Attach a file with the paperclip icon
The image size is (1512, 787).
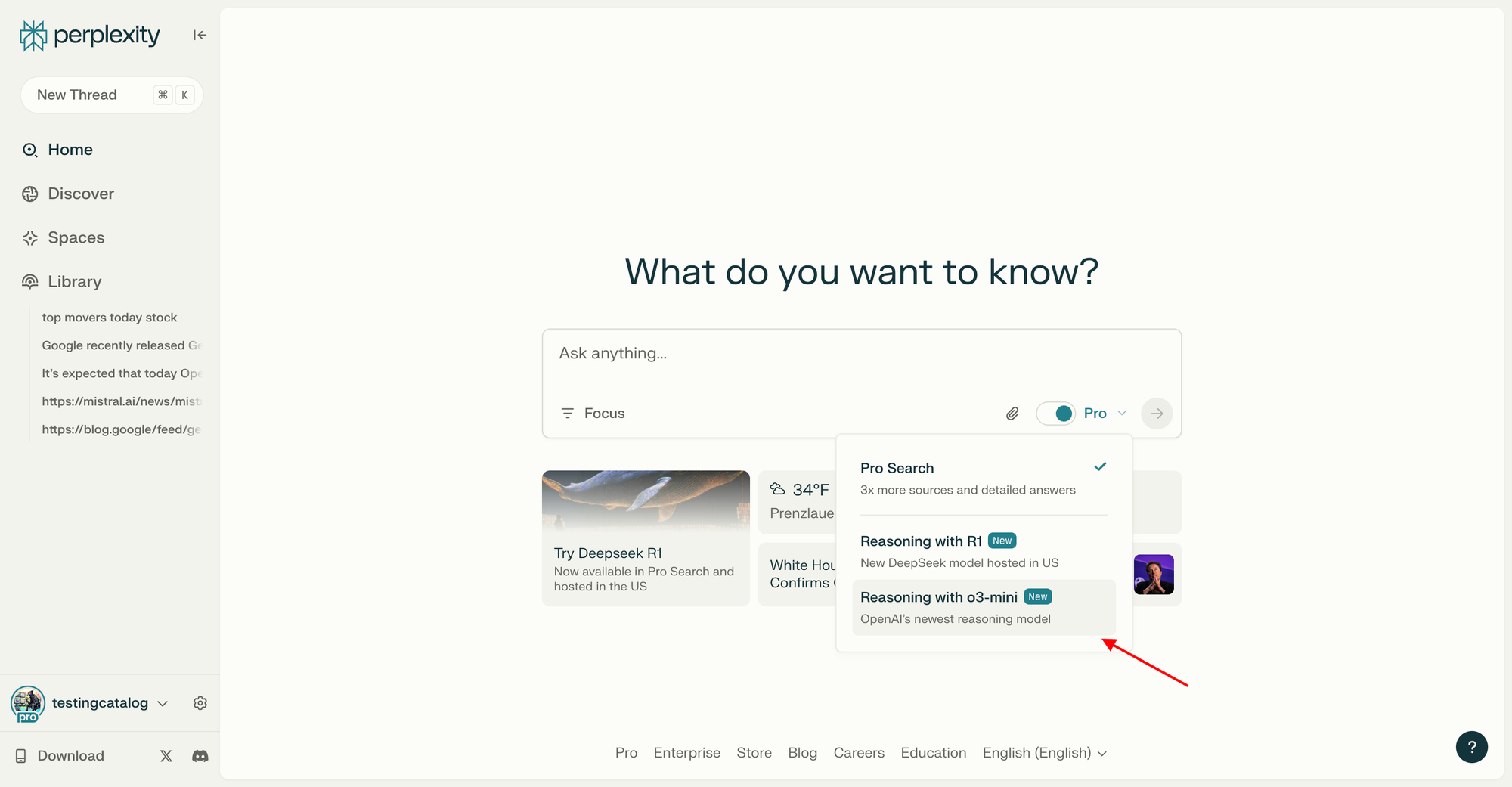(x=1012, y=414)
